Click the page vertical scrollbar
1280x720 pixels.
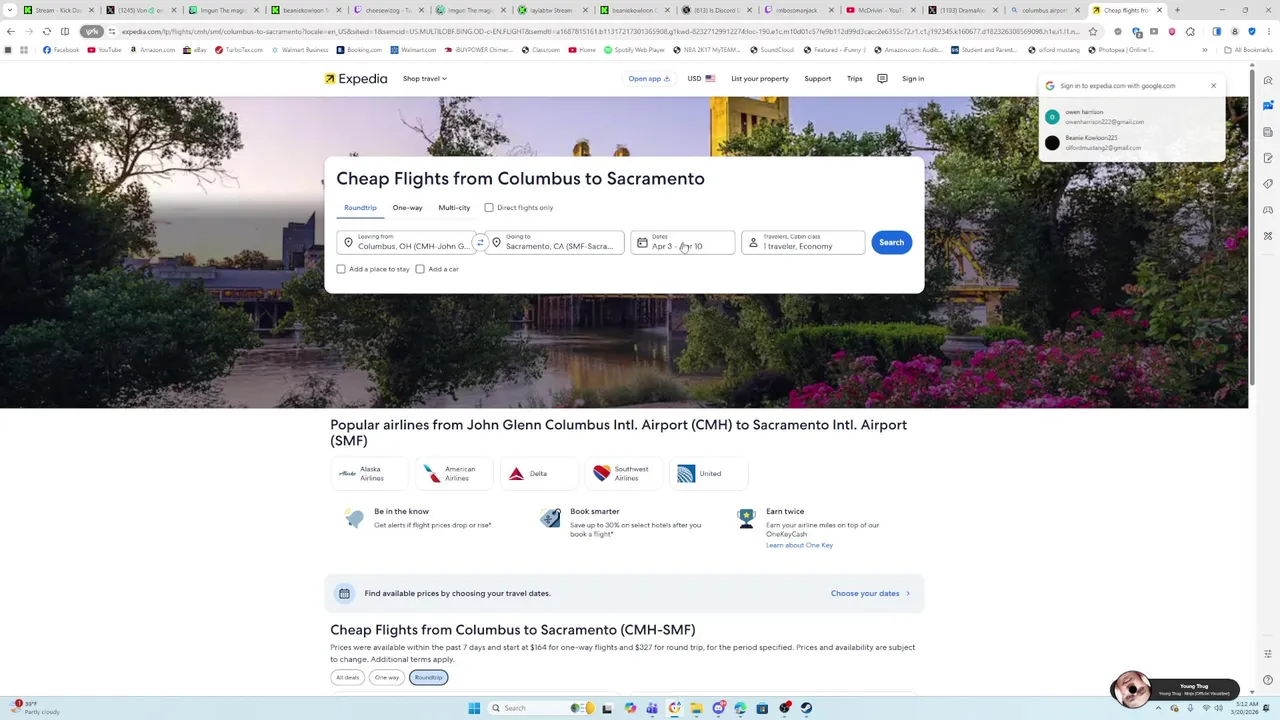coord(1252,225)
